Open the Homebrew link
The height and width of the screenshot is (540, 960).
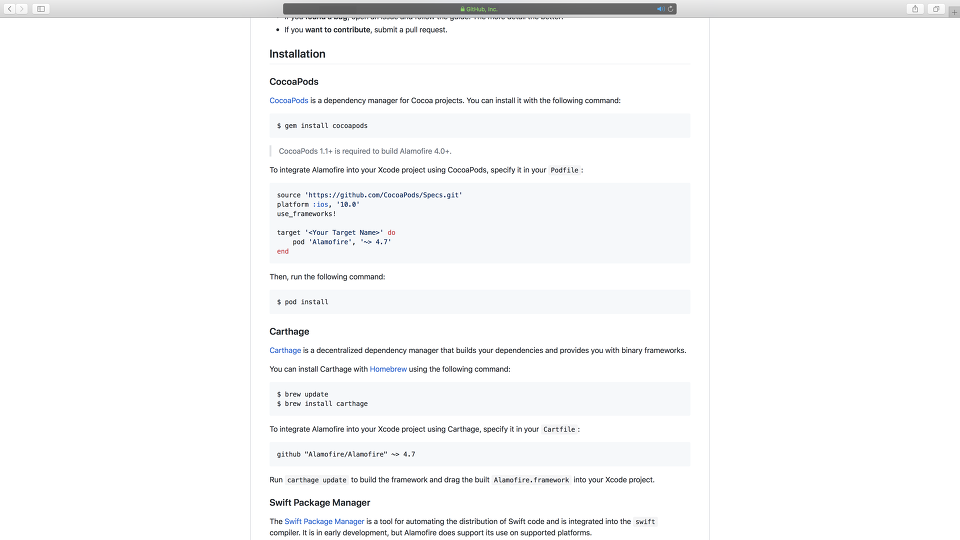388,369
